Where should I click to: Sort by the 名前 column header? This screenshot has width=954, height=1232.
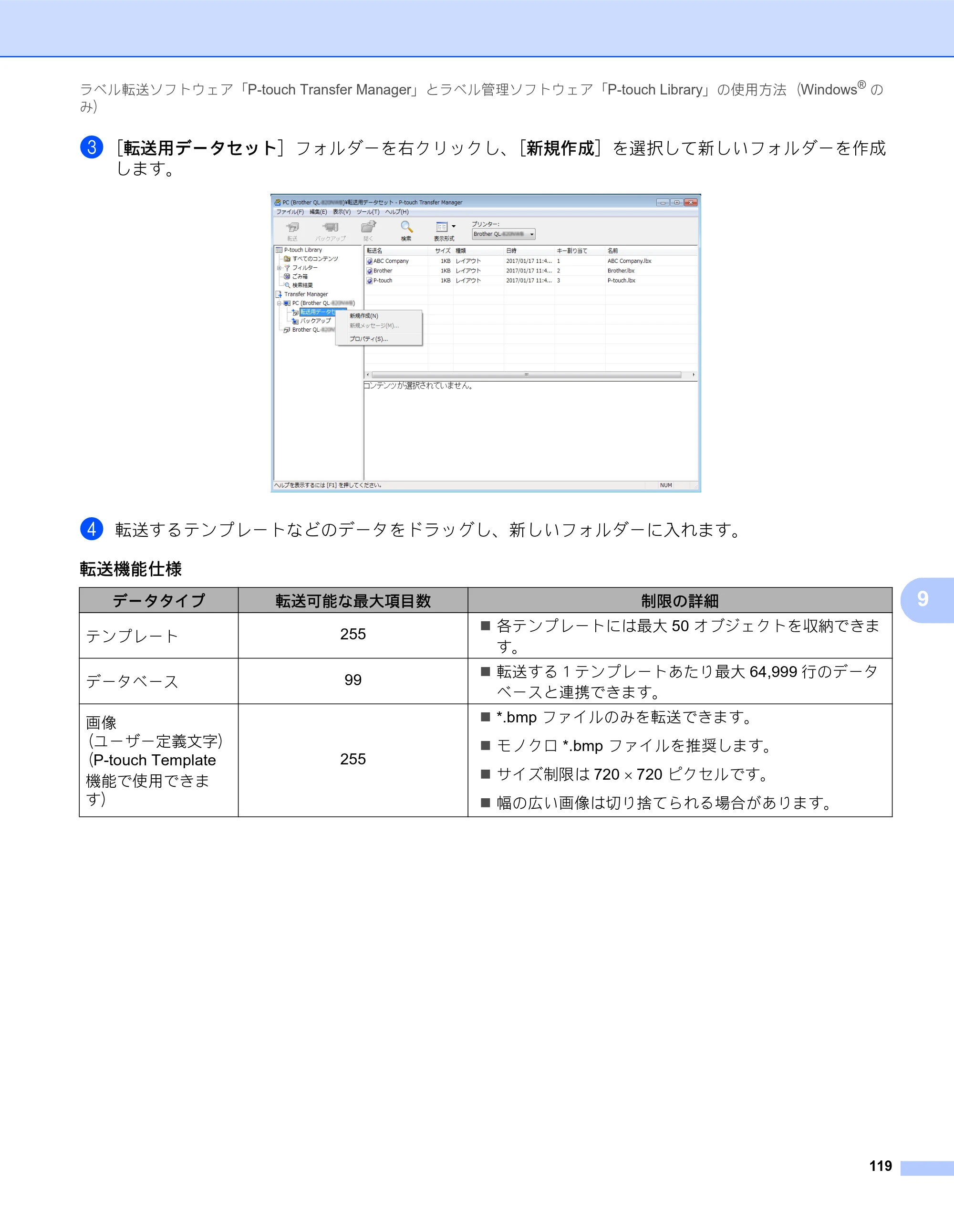pyautogui.click(x=651, y=251)
